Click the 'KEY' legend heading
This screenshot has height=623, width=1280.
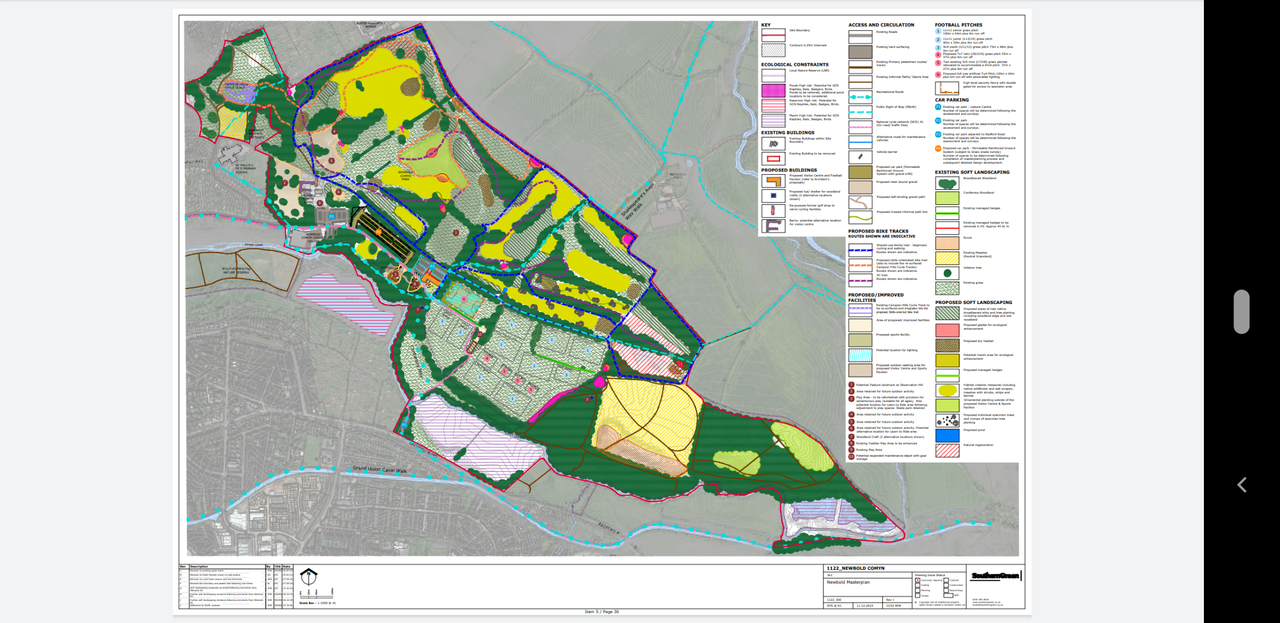pos(766,25)
